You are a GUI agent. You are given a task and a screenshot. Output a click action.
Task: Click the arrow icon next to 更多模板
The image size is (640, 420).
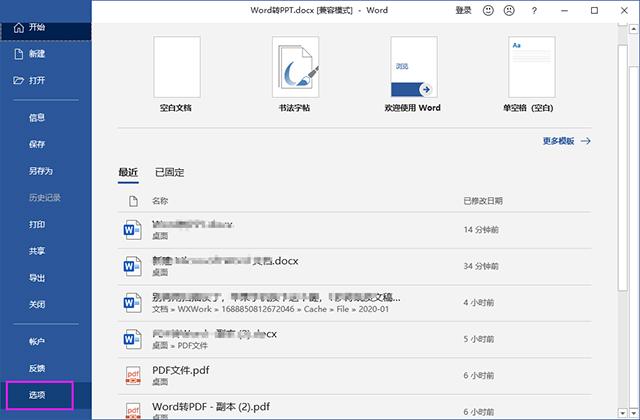coord(586,141)
